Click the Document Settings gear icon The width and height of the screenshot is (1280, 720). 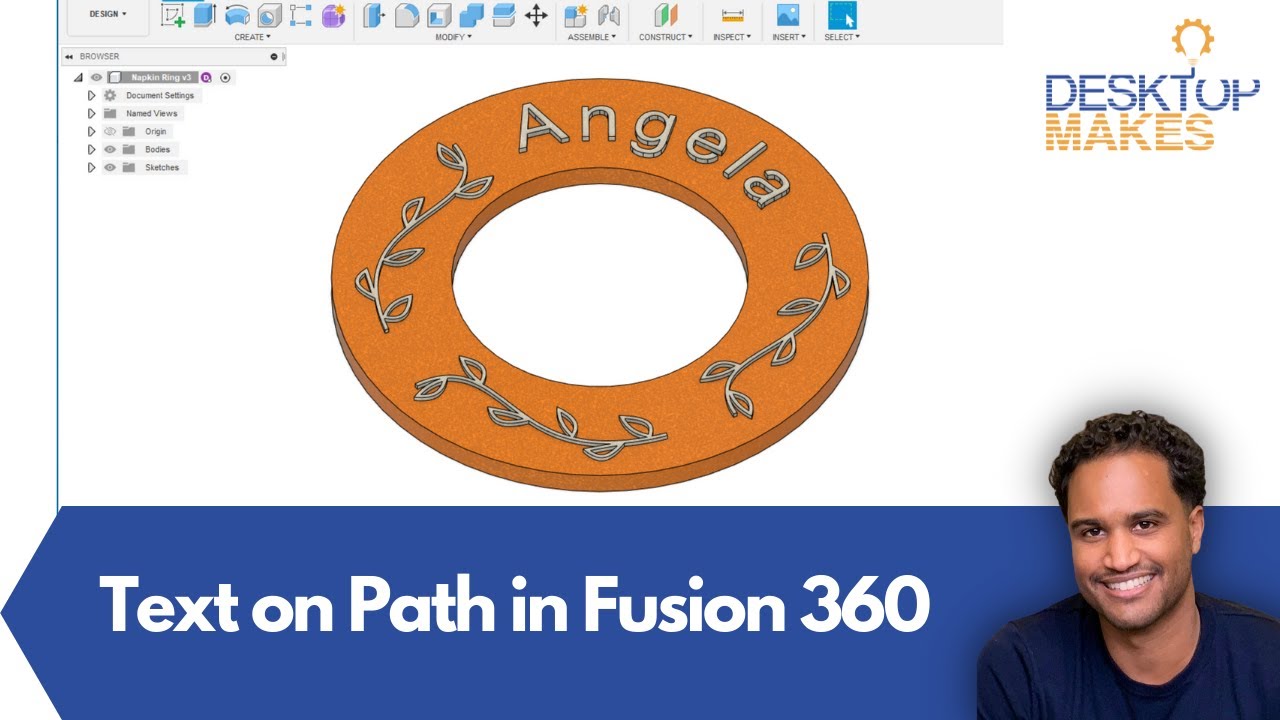[x=110, y=95]
